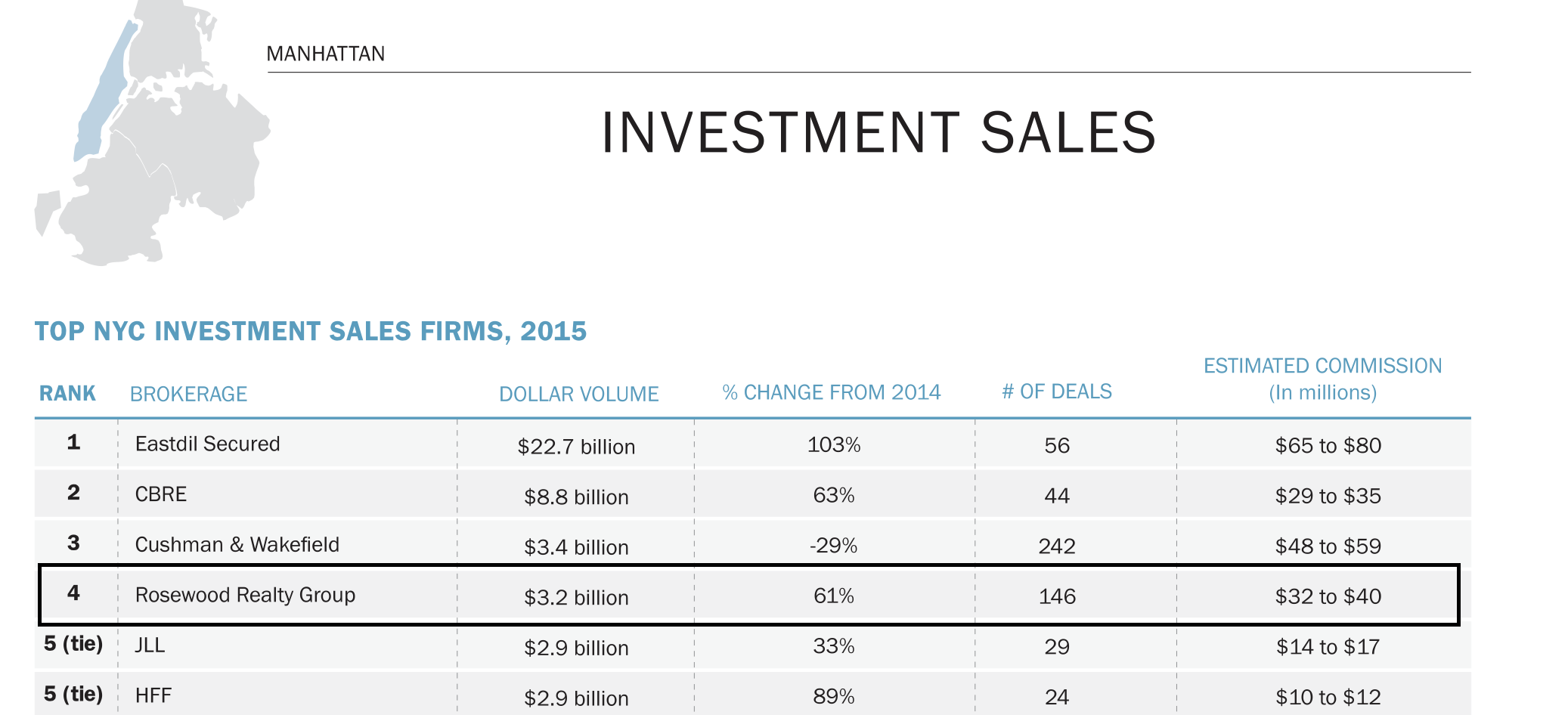Select Eastdil's $22.7 billion dollar volume cell

pyautogui.click(x=576, y=447)
